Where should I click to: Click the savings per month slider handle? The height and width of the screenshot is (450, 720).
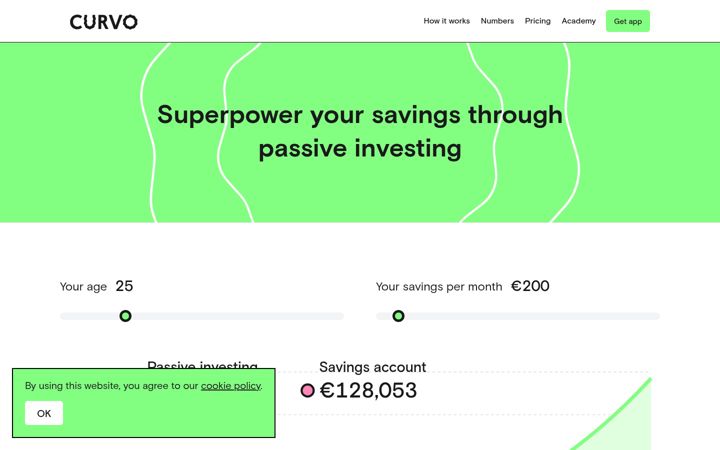pyautogui.click(x=398, y=316)
